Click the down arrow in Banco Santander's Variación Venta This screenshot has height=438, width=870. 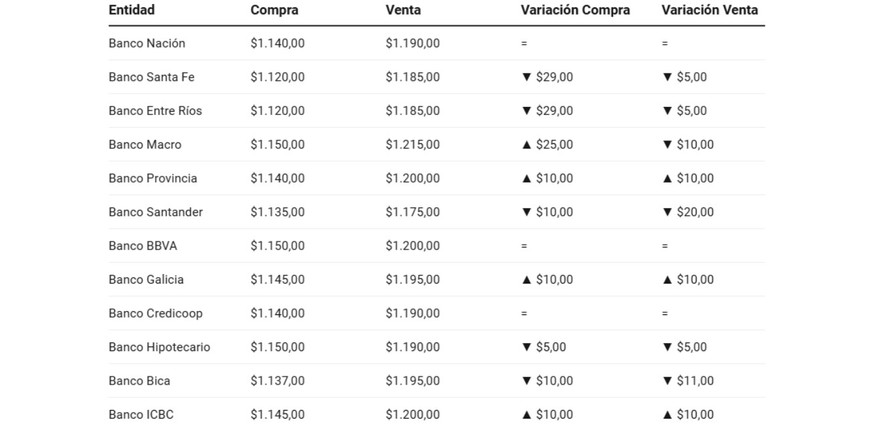(668, 212)
